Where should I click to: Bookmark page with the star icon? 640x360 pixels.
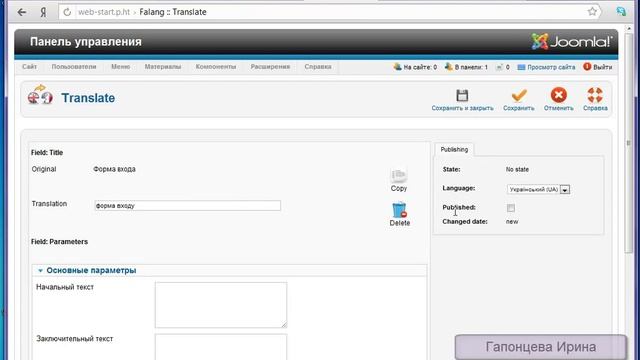pos(592,11)
